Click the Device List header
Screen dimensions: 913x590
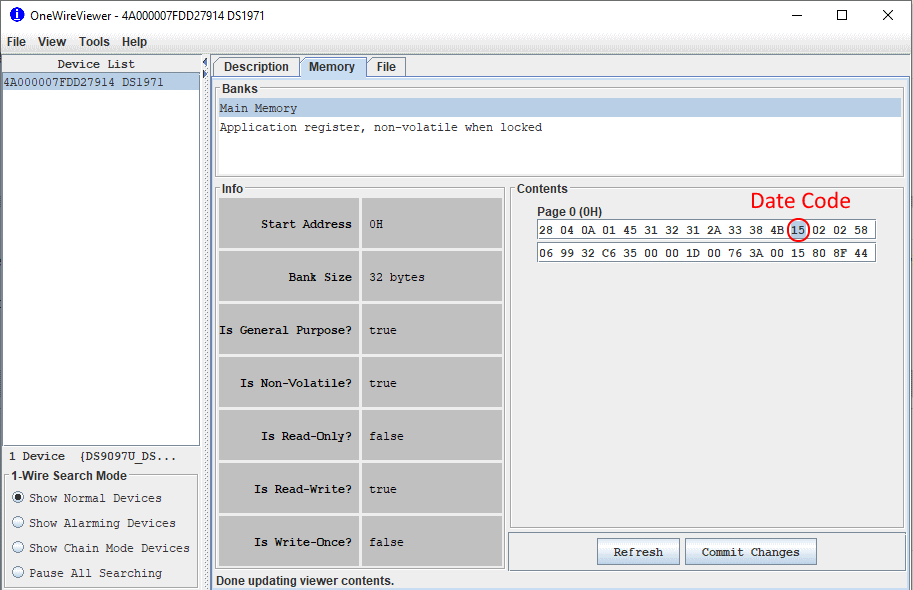point(95,64)
